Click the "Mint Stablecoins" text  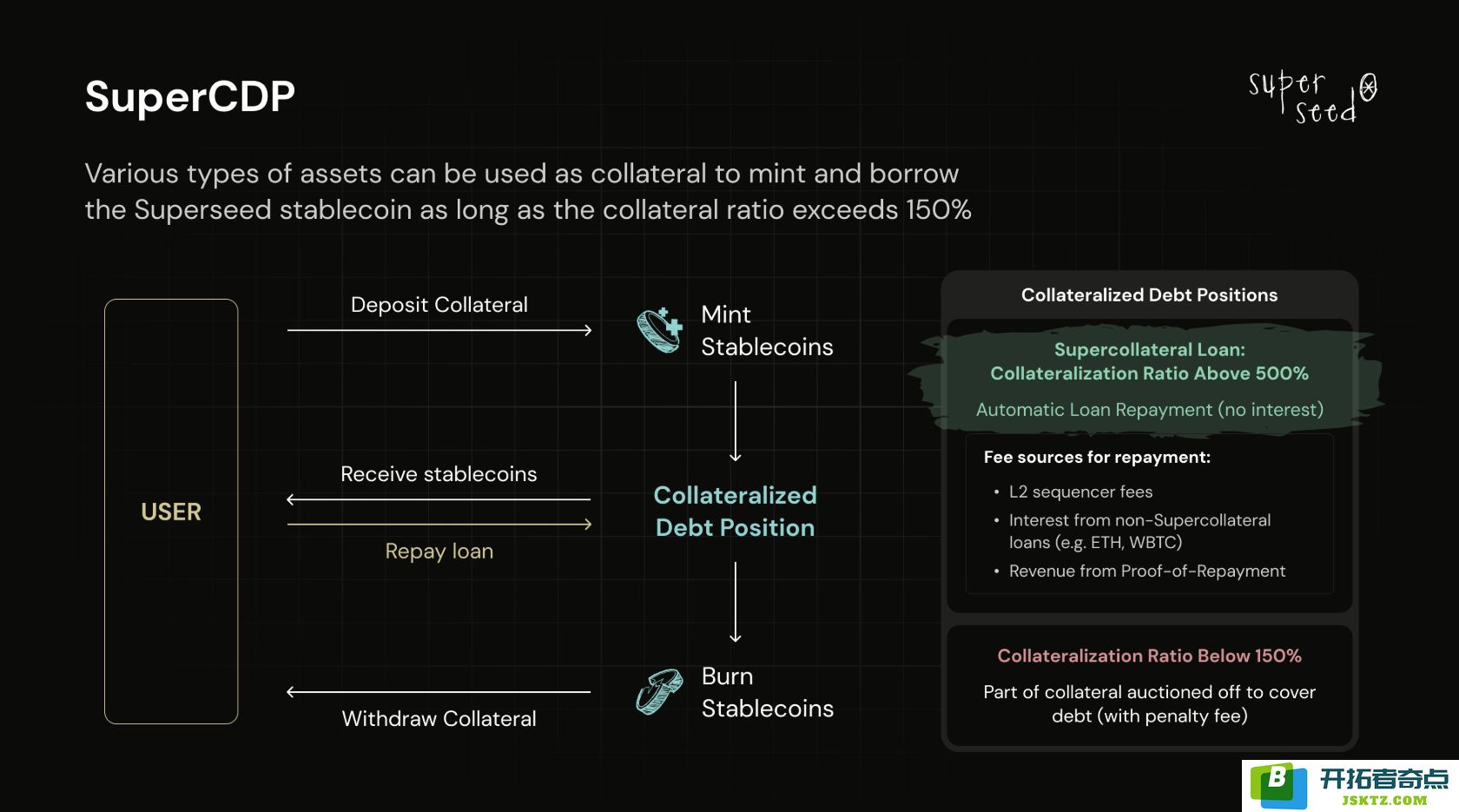click(x=767, y=330)
